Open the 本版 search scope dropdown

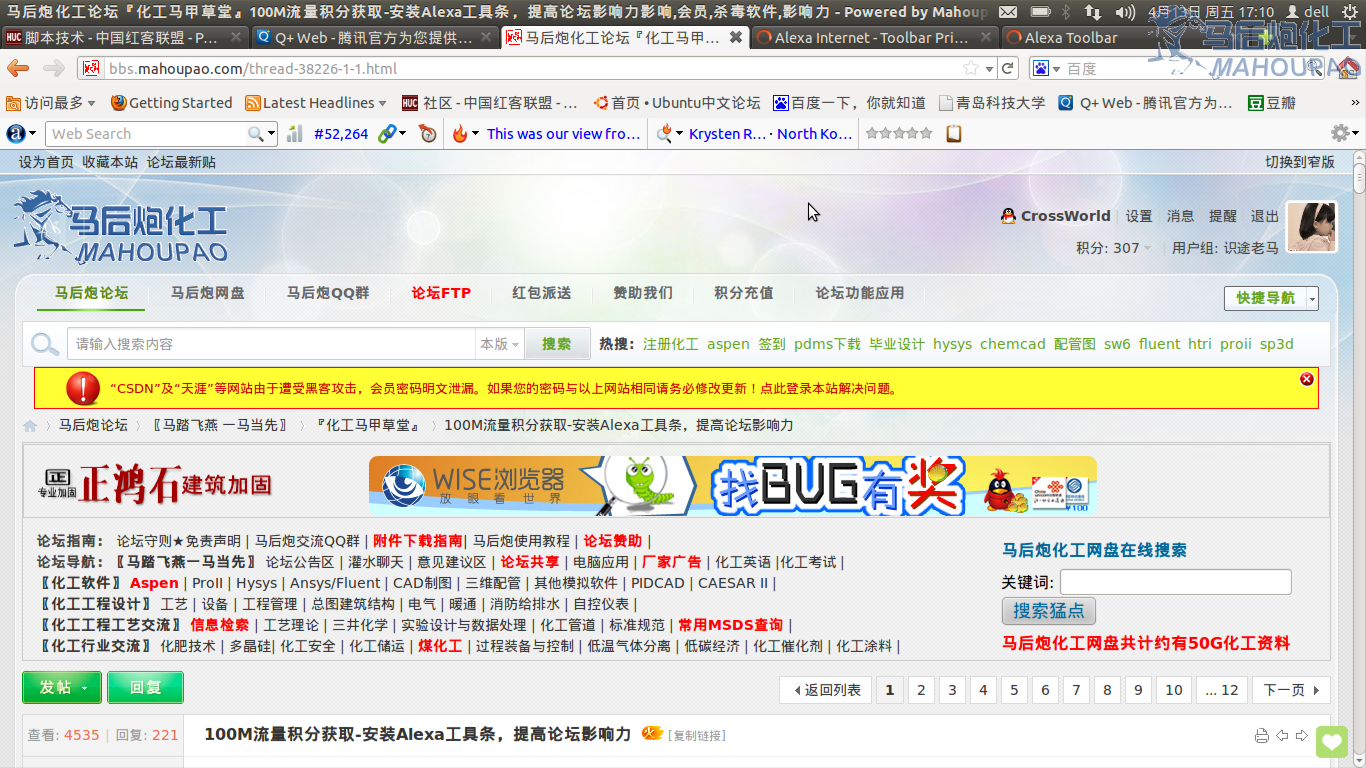(x=500, y=344)
